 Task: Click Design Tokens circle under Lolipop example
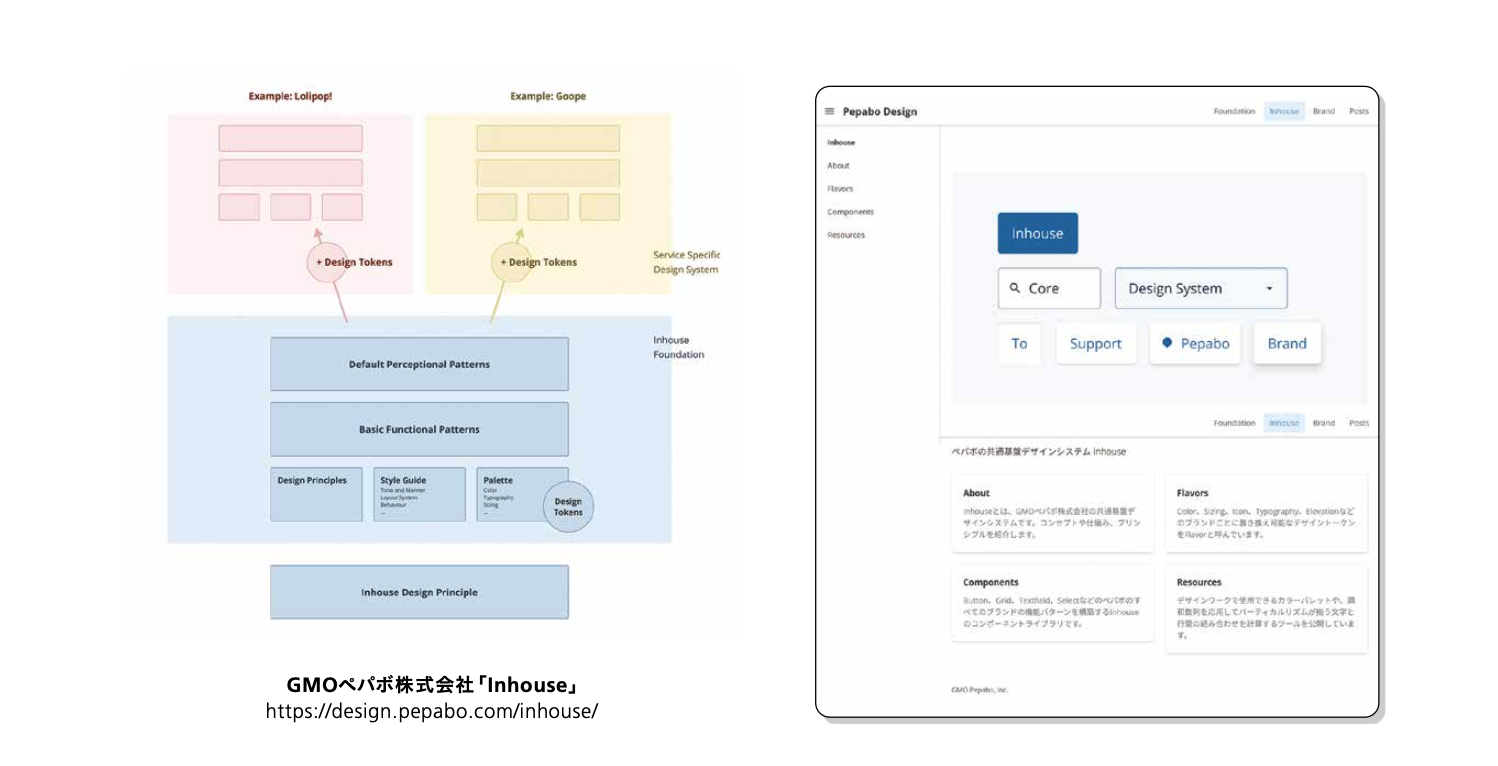[326, 262]
